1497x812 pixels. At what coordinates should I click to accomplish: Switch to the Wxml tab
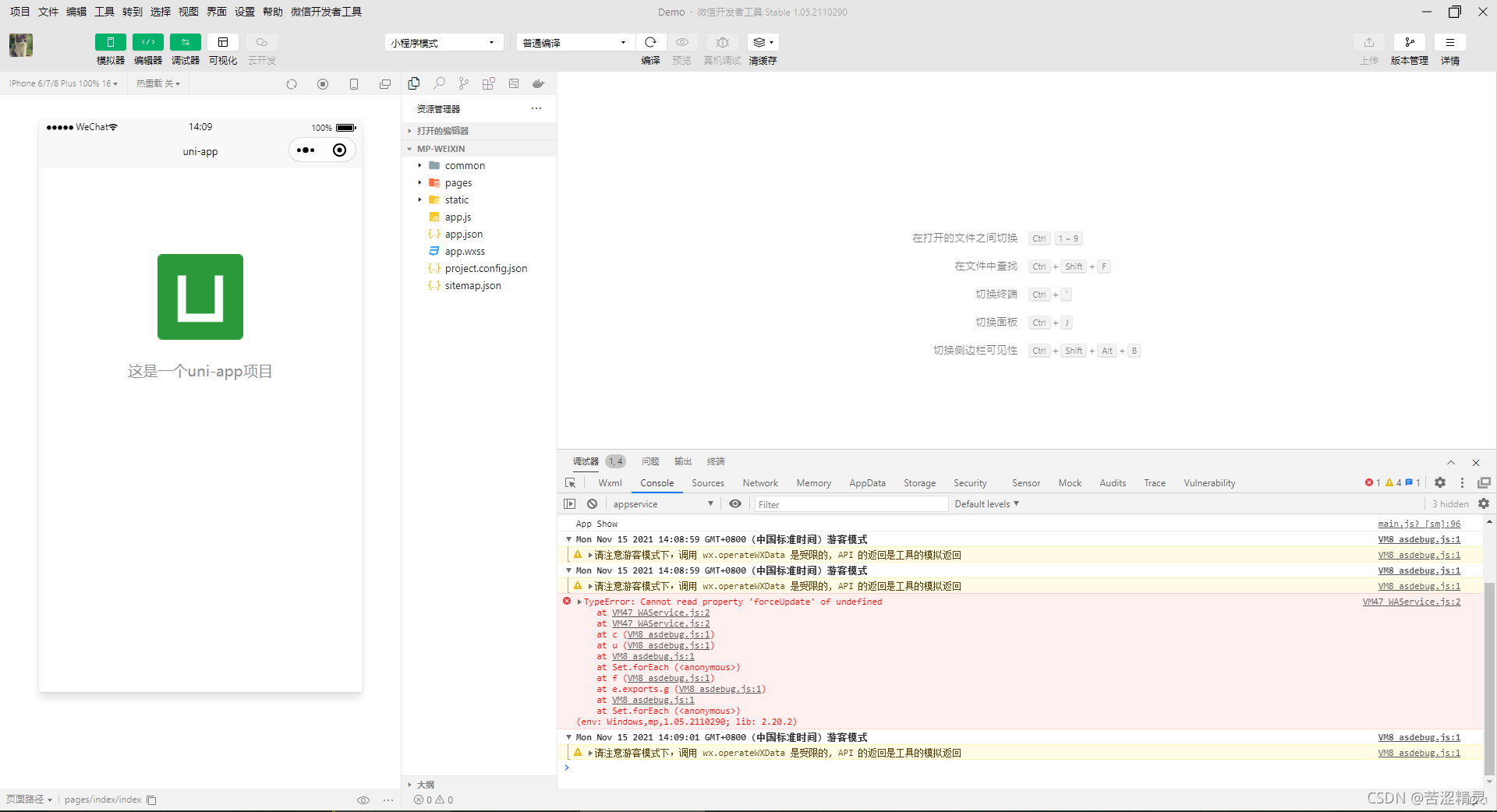[610, 483]
